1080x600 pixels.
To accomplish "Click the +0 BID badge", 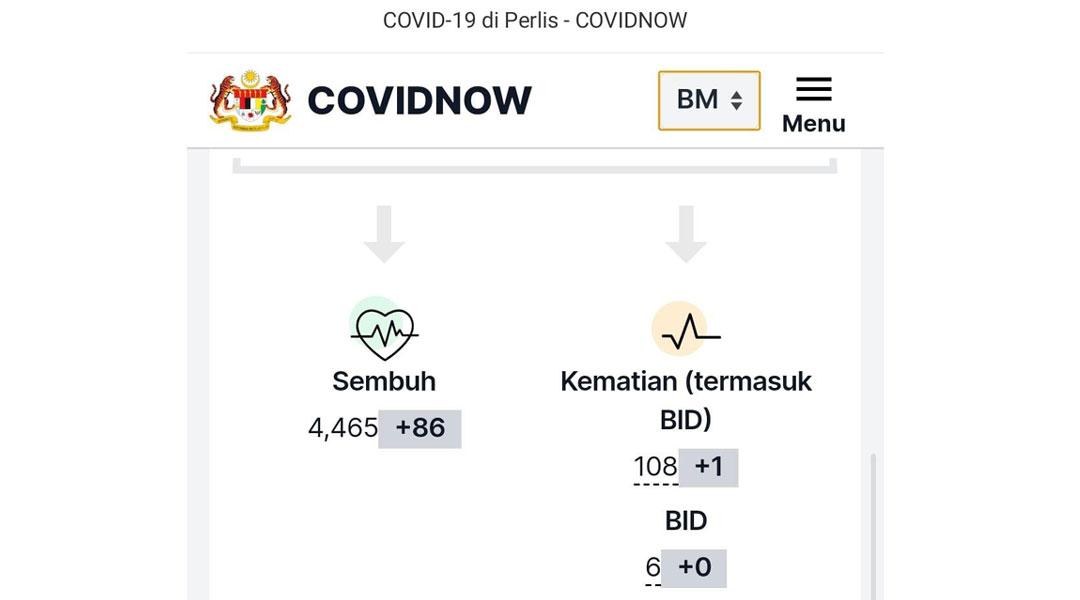I will [694, 568].
